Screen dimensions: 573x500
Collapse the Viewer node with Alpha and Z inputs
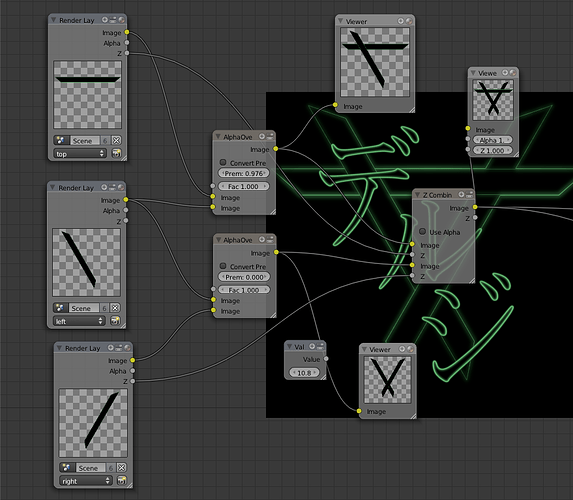pos(473,72)
